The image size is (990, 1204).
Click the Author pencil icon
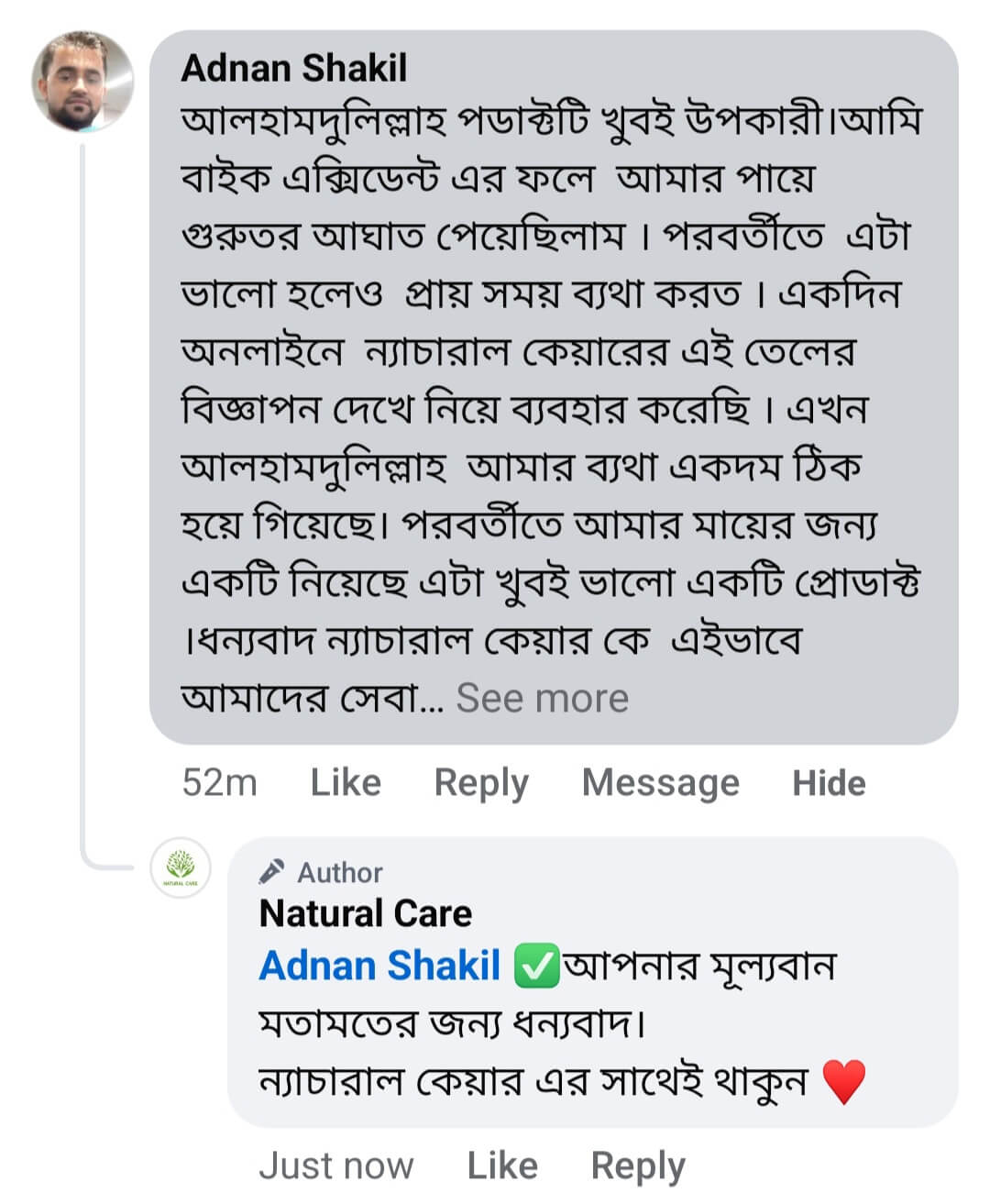(272, 870)
